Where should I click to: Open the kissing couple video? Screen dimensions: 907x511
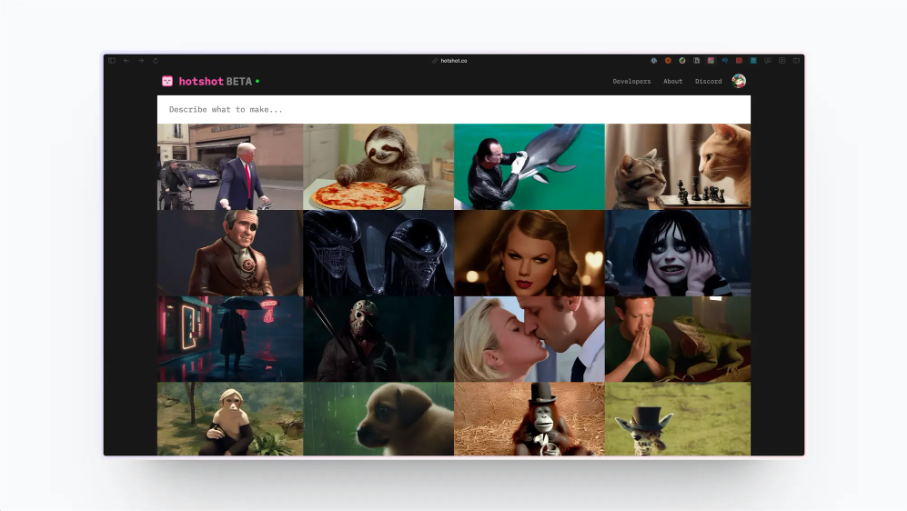[x=529, y=339]
